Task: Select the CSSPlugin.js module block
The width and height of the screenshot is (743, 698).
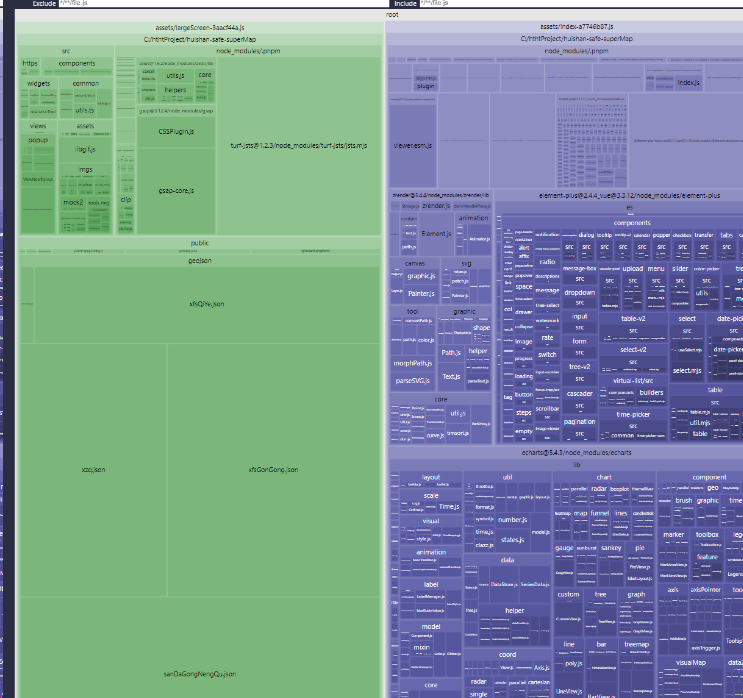Action: pyautogui.click(x=176, y=132)
